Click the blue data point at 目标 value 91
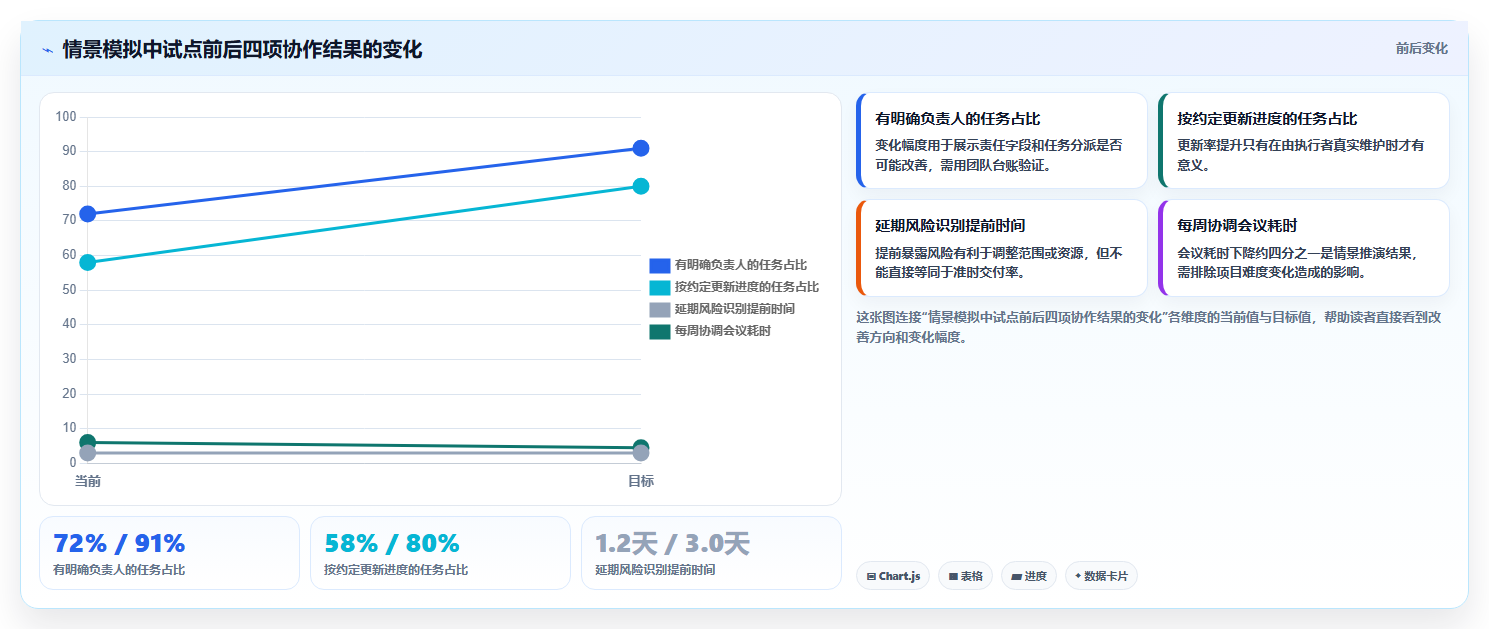The height and width of the screenshot is (629, 1489). (x=641, y=148)
